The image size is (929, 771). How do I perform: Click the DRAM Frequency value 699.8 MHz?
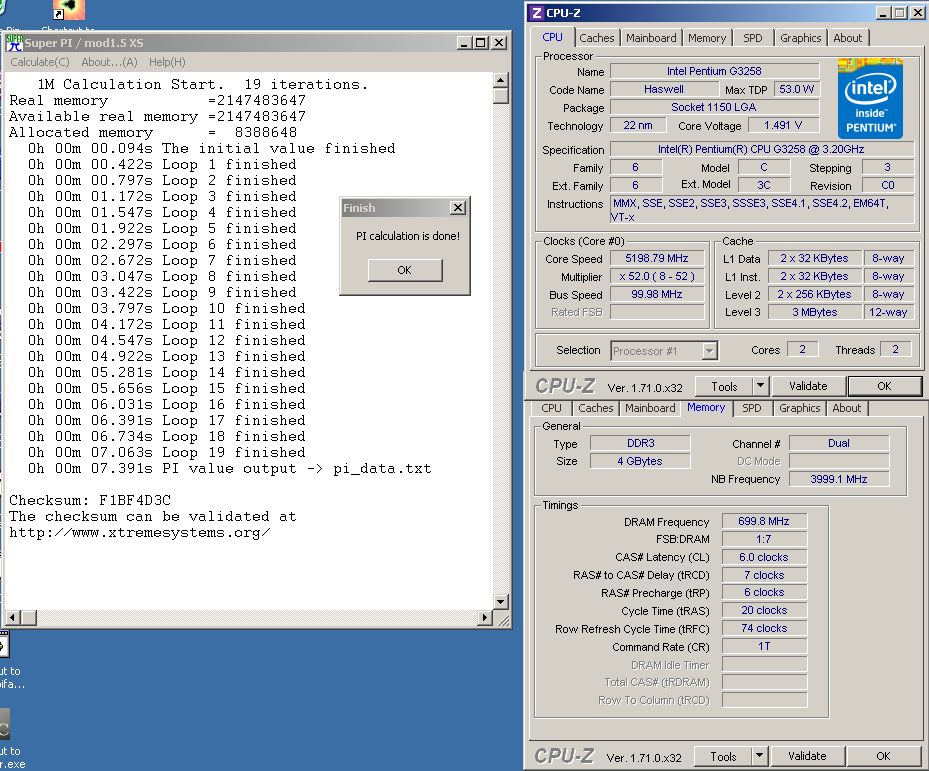point(764,522)
